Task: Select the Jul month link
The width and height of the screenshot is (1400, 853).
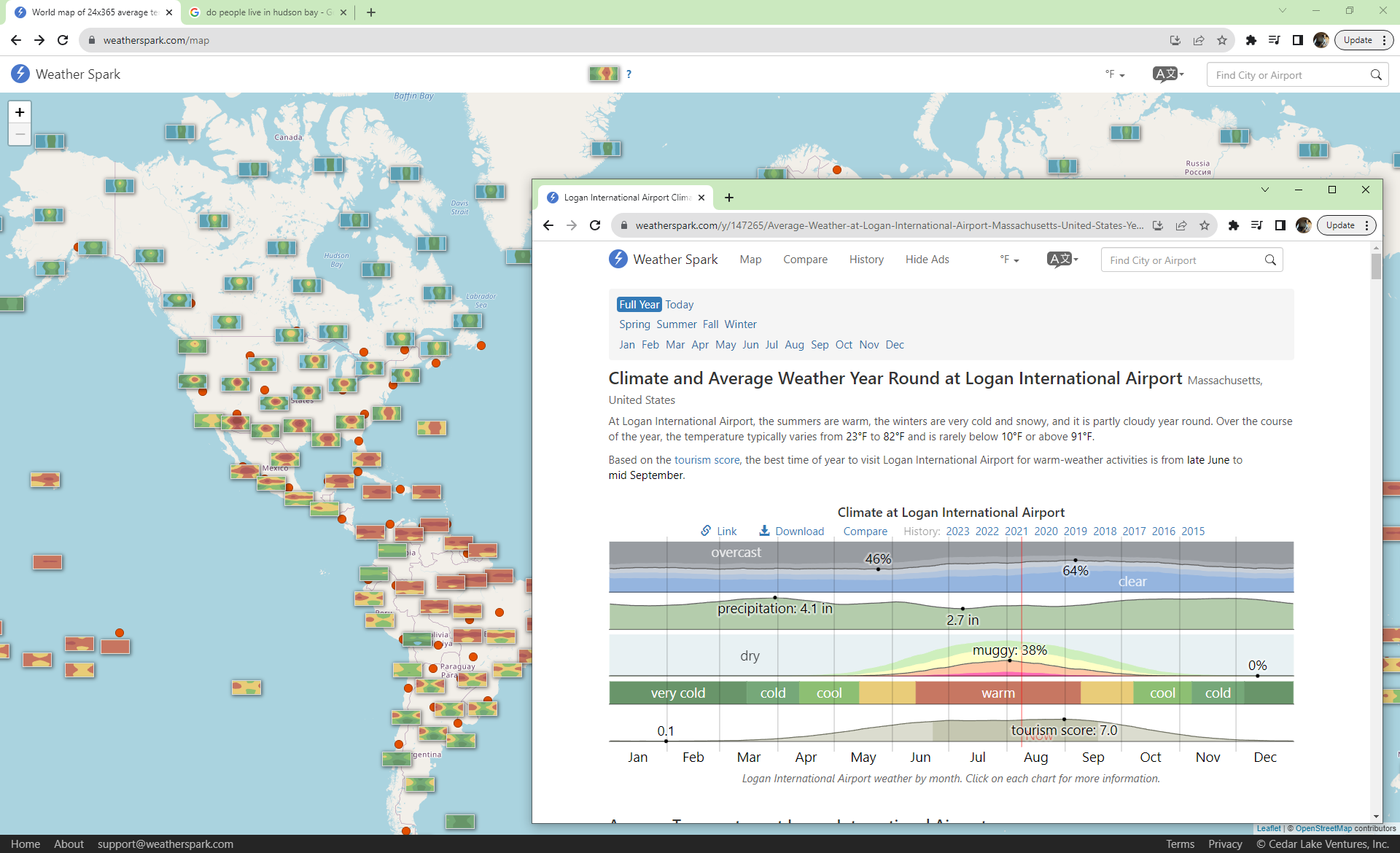Action: tap(771, 345)
